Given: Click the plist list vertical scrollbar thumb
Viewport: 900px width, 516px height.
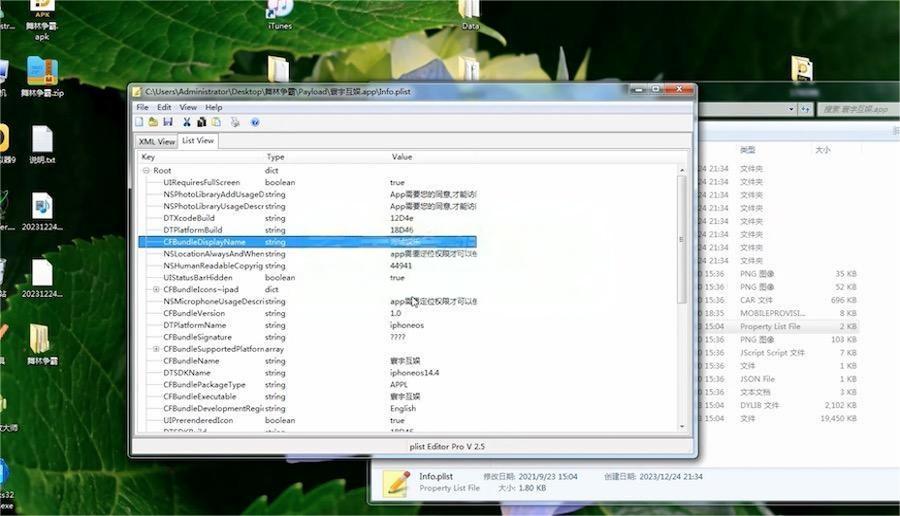Looking at the screenshot, I should pos(682,239).
